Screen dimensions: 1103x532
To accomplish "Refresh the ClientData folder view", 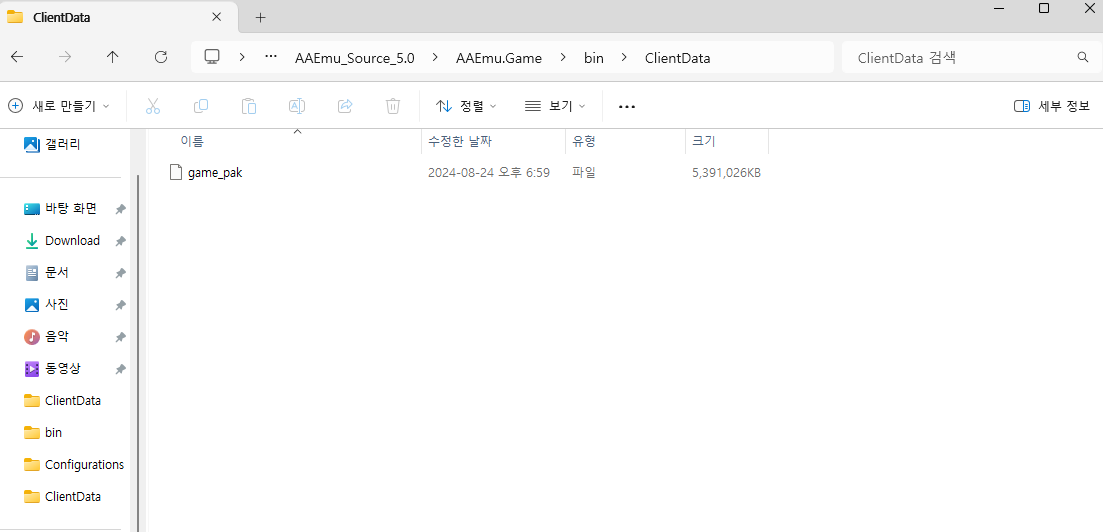I will click(160, 58).
